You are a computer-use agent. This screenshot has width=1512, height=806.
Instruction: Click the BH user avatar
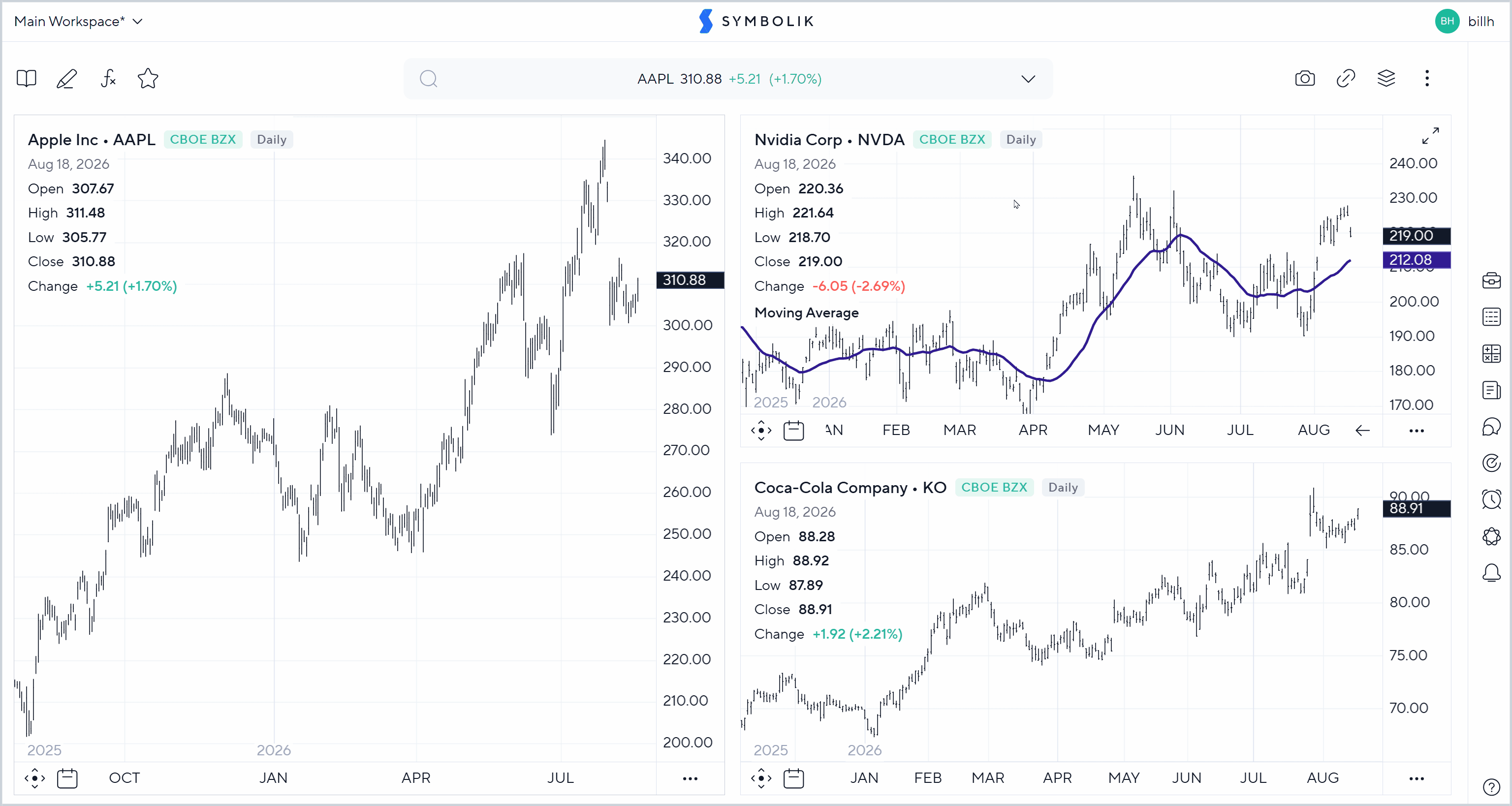pos(1448,22)
